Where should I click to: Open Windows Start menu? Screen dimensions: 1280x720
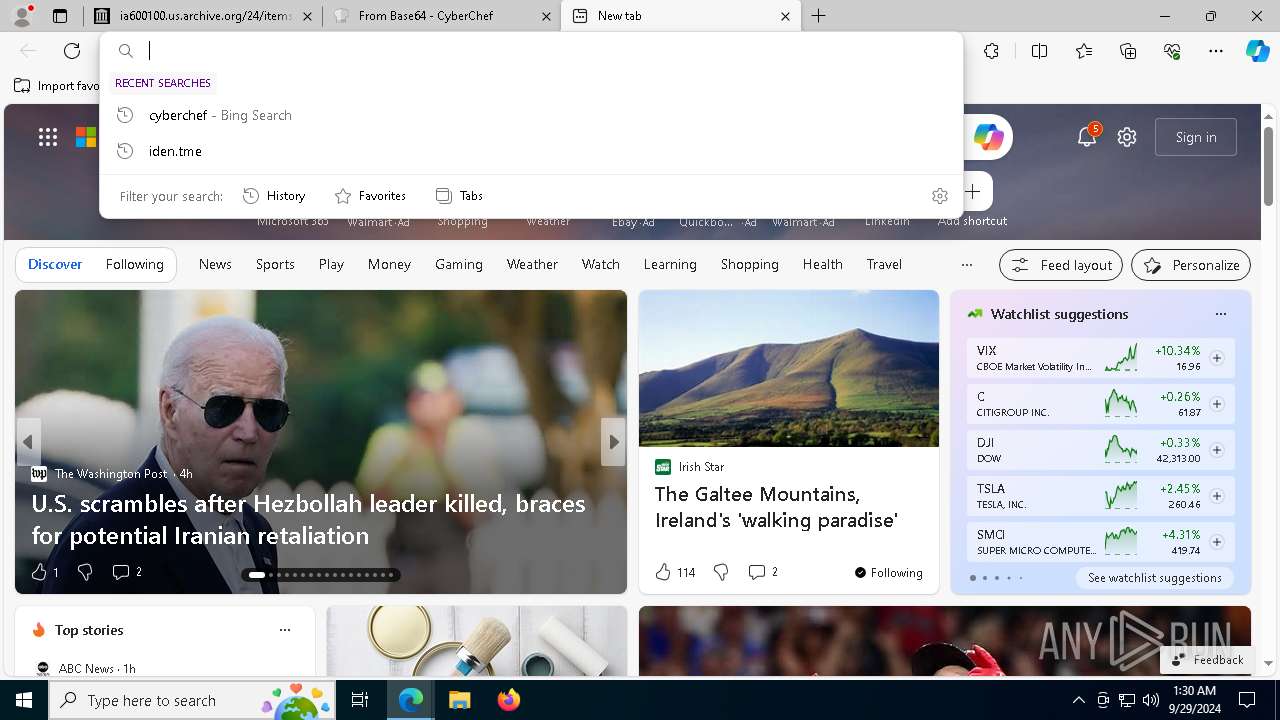[x=24, y=700]
